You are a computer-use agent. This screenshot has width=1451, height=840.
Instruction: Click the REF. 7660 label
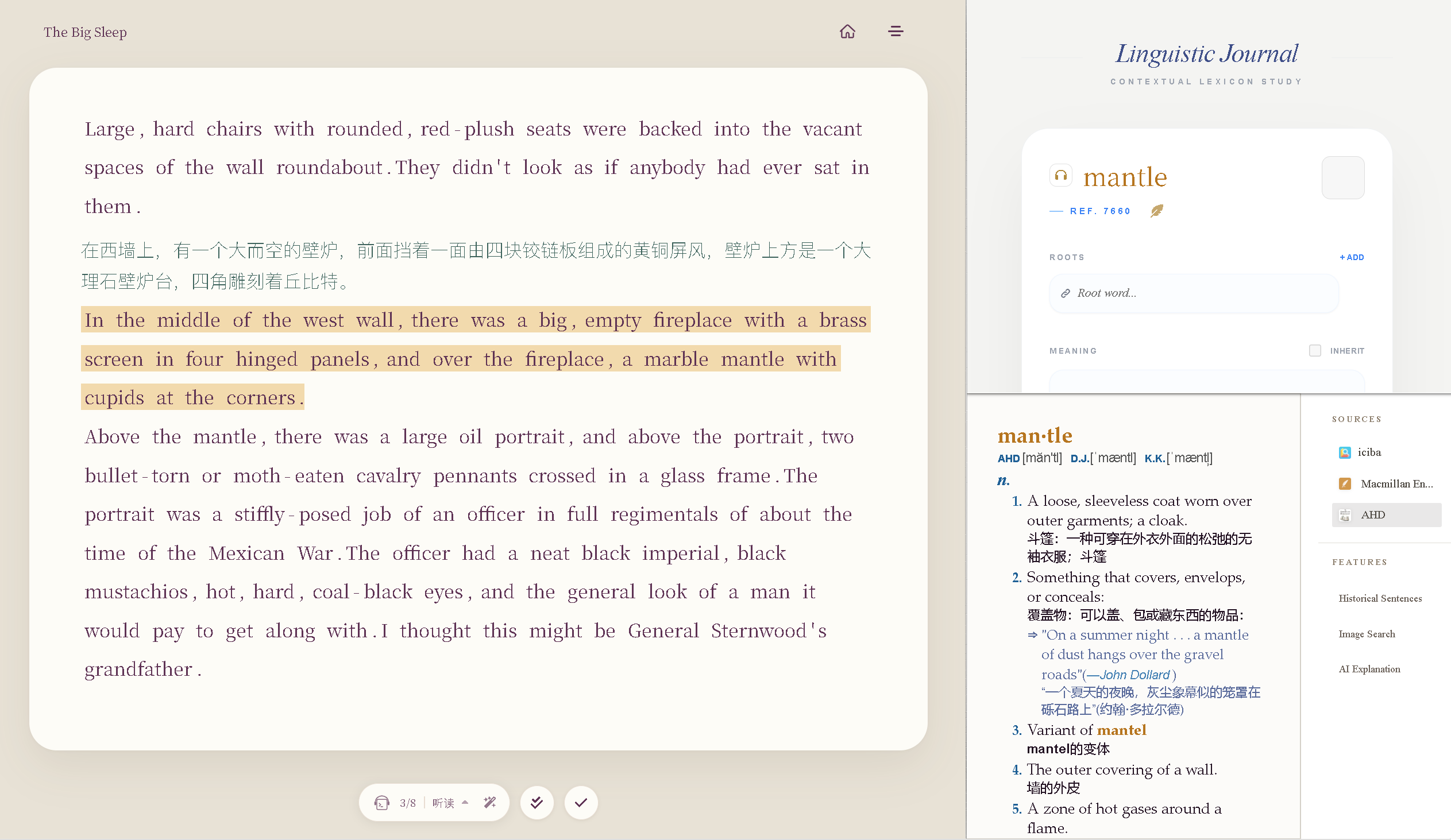click(1099, 211)
